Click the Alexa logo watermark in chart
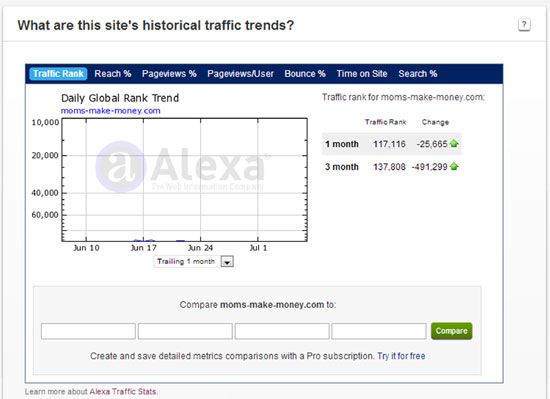550x399 pixels. click(x=182, y=167)
